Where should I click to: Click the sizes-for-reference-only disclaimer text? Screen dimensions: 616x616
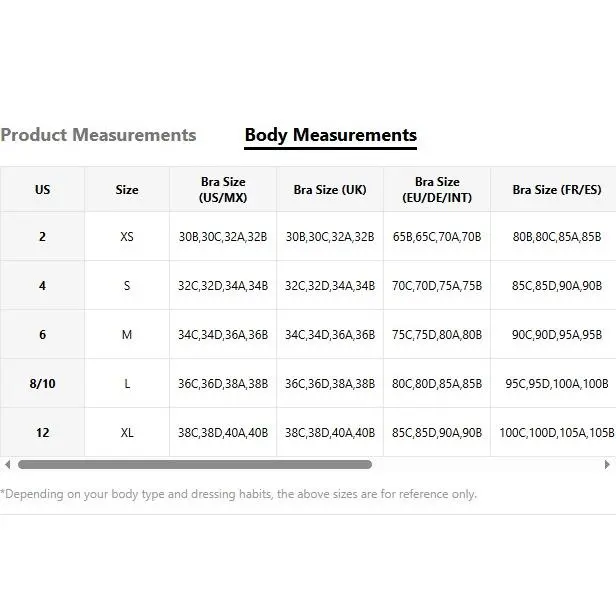point(239,494)
